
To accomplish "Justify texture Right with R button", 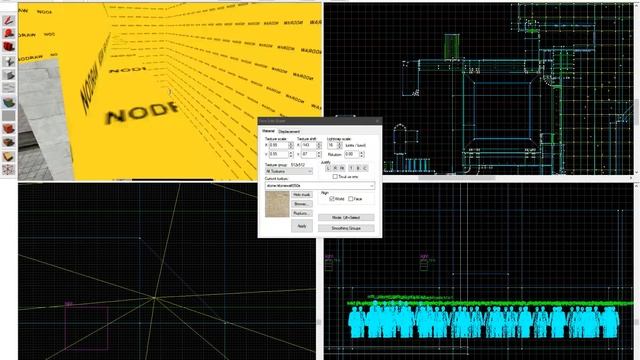I will (x=335, y=168).
